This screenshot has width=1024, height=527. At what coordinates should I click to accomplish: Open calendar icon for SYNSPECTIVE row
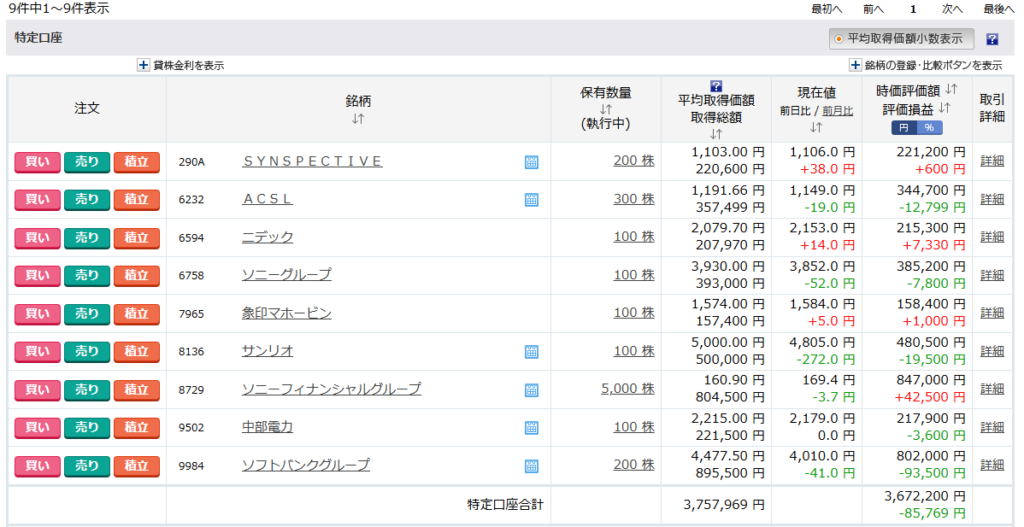(531, 162)
